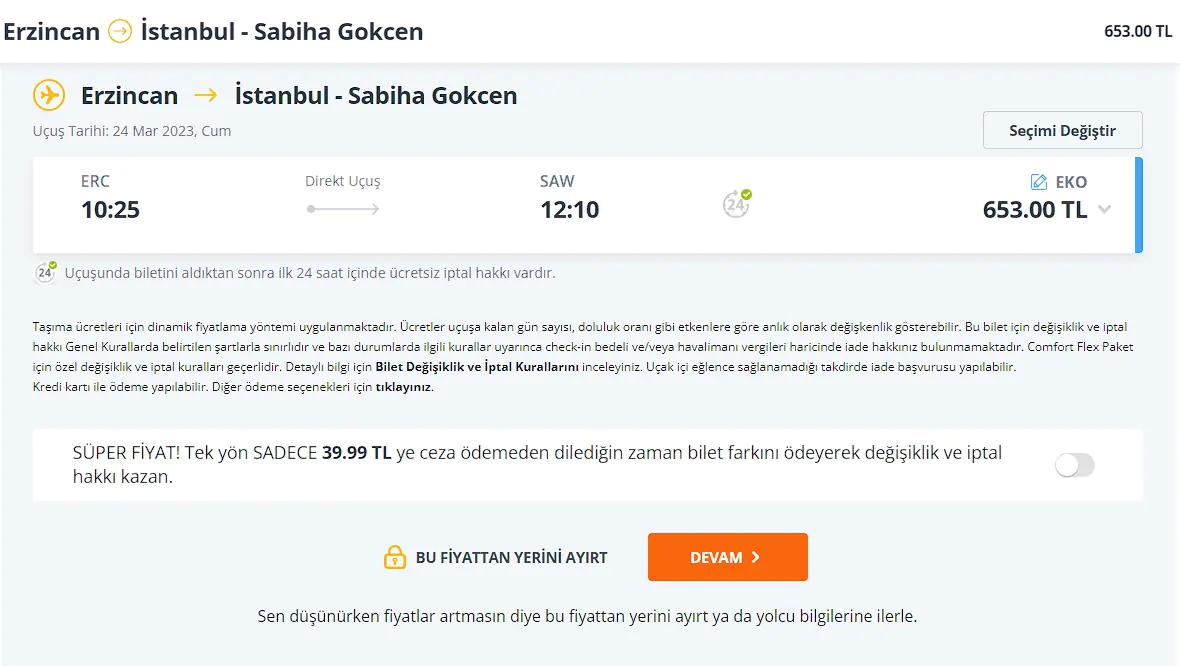Click the orange arrow icon in the page header
This screenshot has width=1180, height=666.
(119, 31)
